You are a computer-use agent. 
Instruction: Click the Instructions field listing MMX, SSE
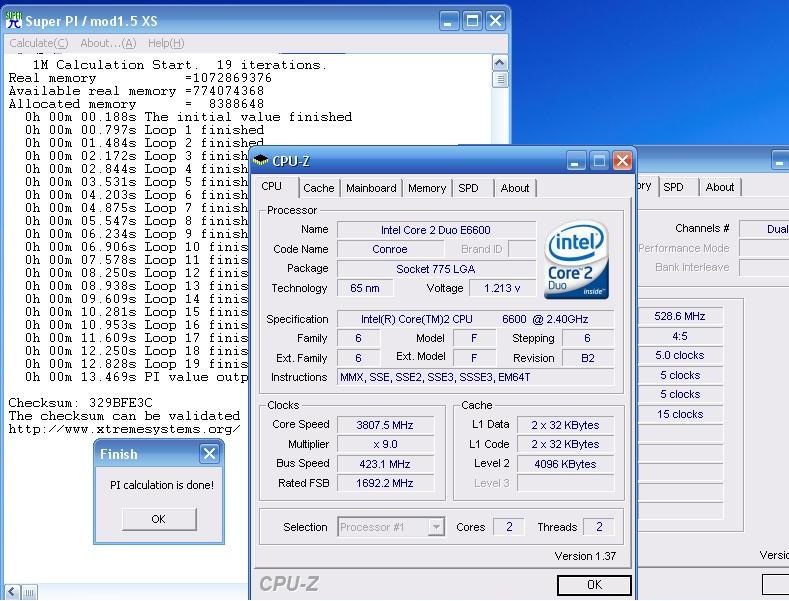coord(475,377)
